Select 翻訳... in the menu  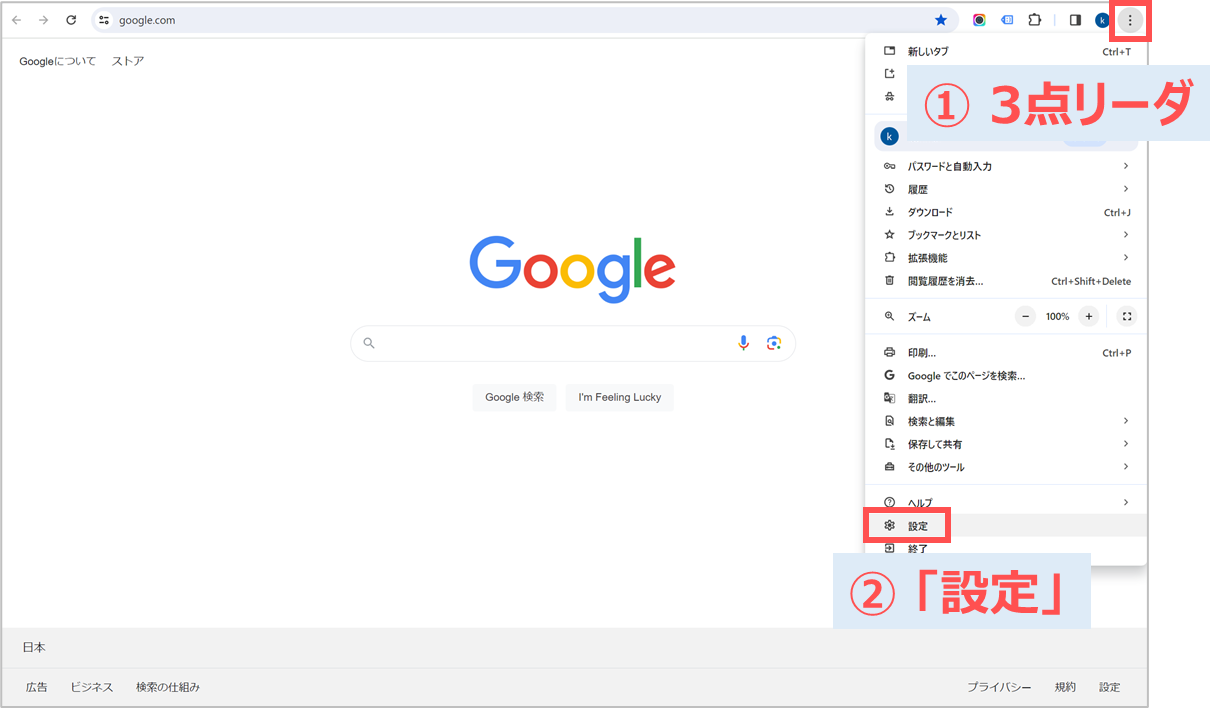[x=1006, y=398]
